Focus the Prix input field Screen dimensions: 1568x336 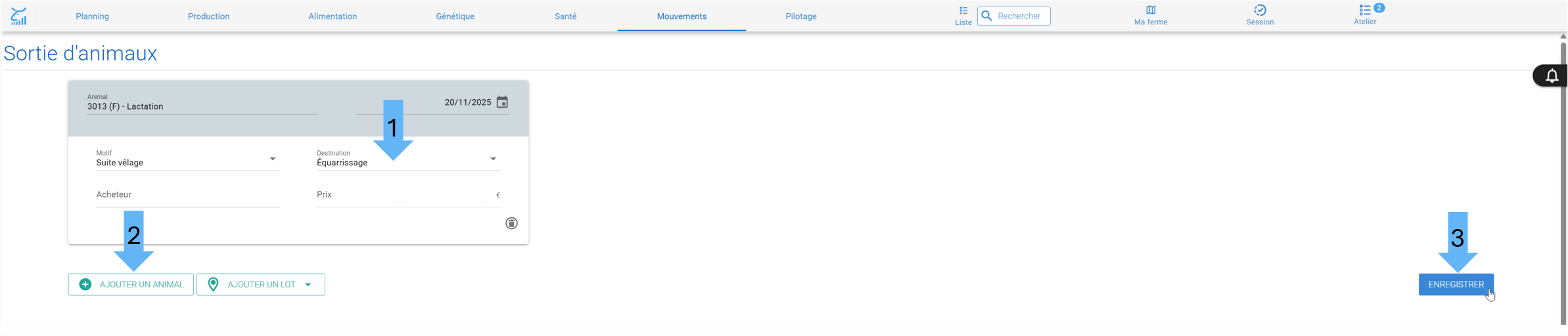pyautogui.click(x=408, y=195)
